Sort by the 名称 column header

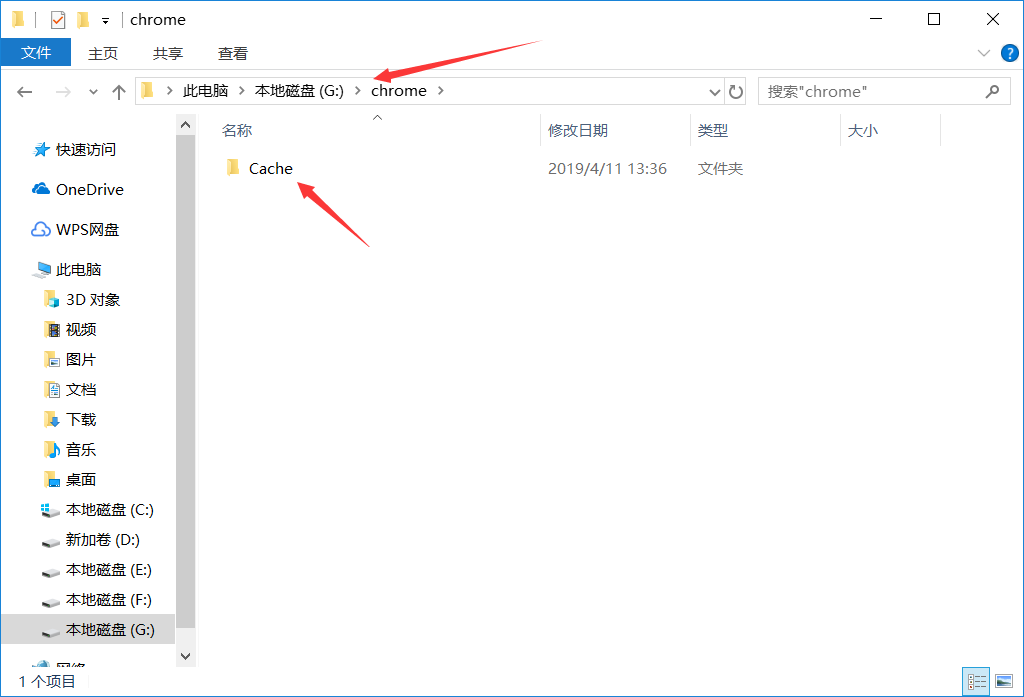click(x=237, y=131)
